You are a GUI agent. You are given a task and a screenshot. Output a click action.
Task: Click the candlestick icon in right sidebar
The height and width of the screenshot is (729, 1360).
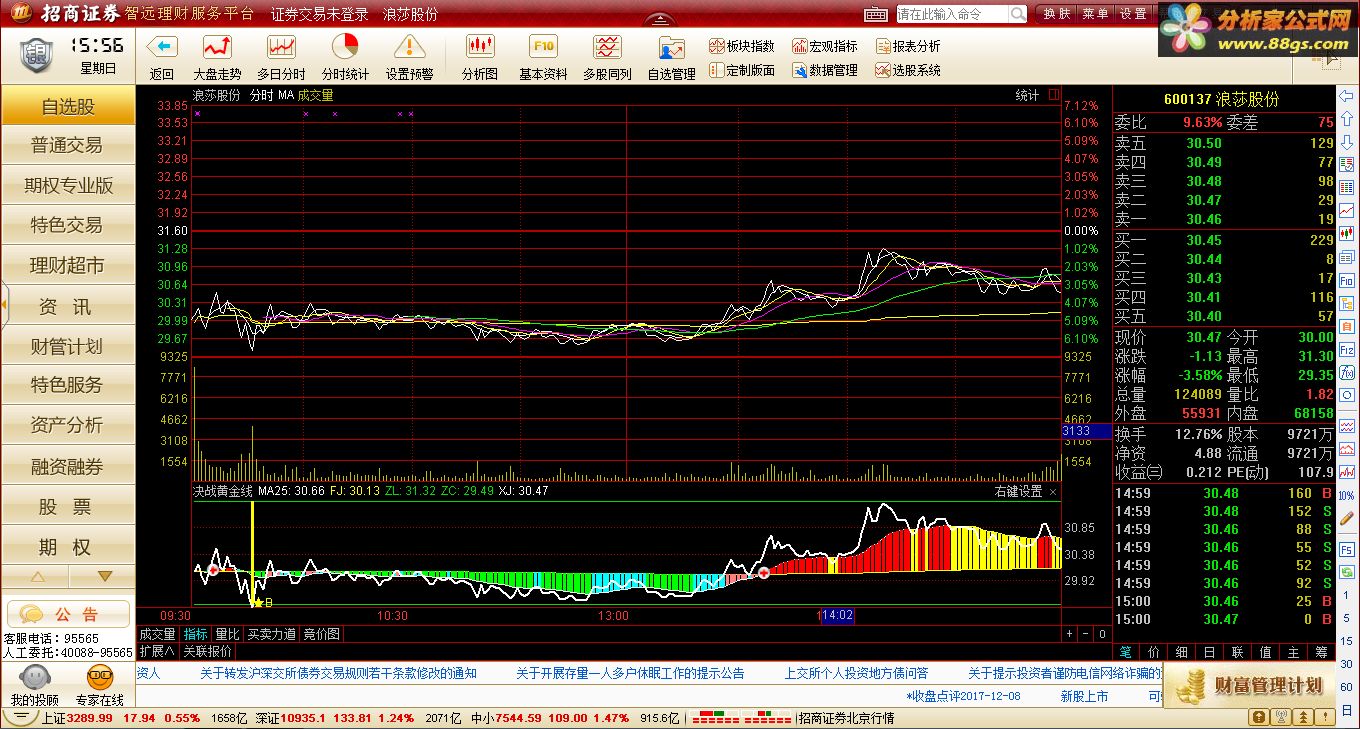tap(1347, 236)
